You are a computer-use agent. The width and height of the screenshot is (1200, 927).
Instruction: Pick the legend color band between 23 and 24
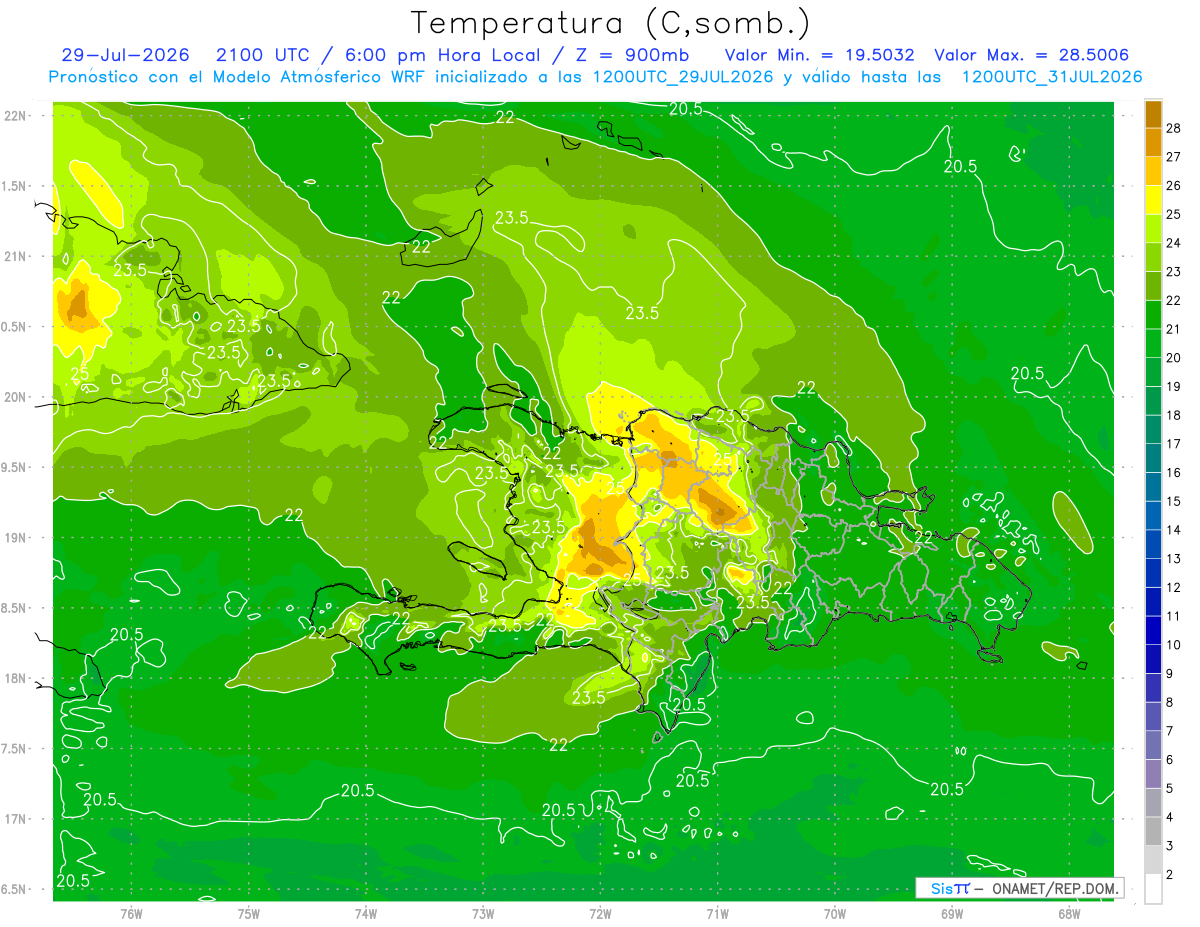(1153, 257)
